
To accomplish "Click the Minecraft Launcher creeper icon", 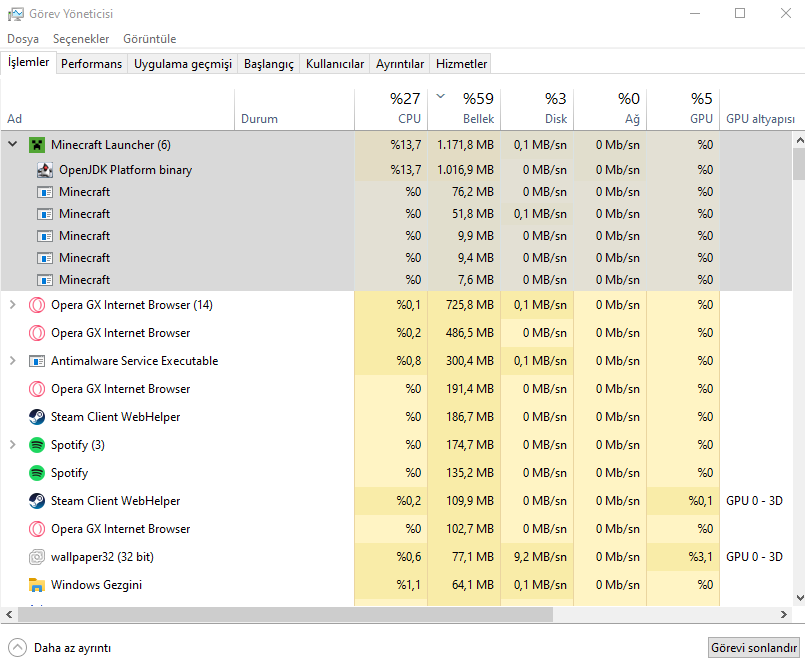I will click(x=37, y=145).
